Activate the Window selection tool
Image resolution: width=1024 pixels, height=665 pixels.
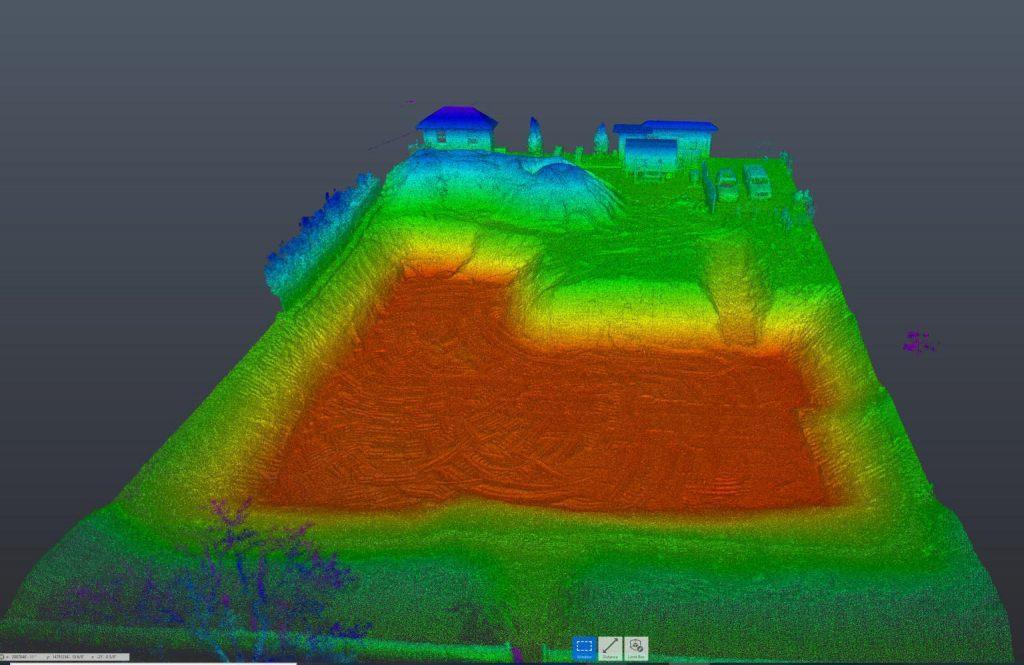(584, 648)
